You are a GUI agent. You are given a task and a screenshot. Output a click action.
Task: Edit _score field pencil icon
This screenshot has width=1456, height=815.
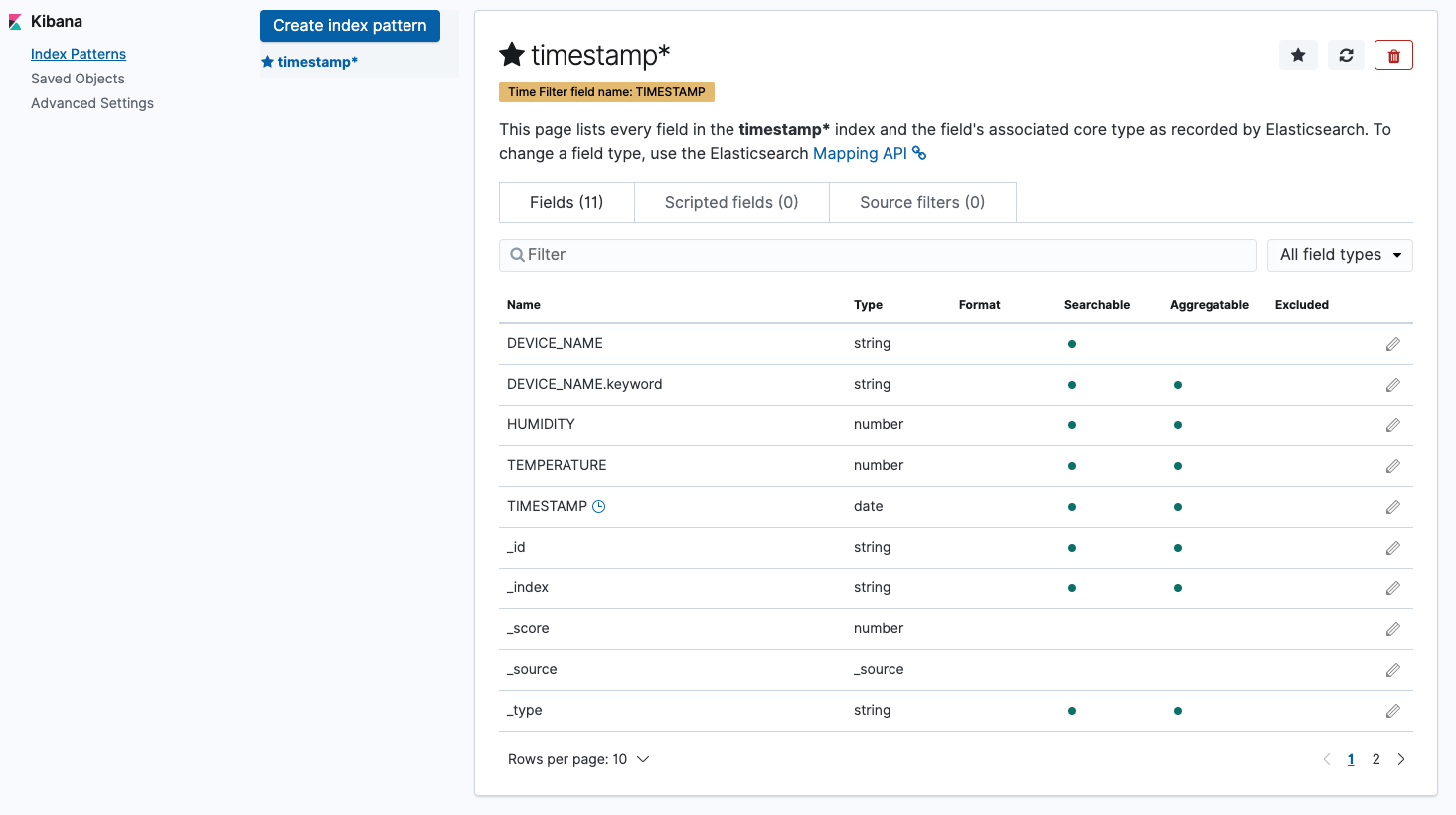[1393, 629]
